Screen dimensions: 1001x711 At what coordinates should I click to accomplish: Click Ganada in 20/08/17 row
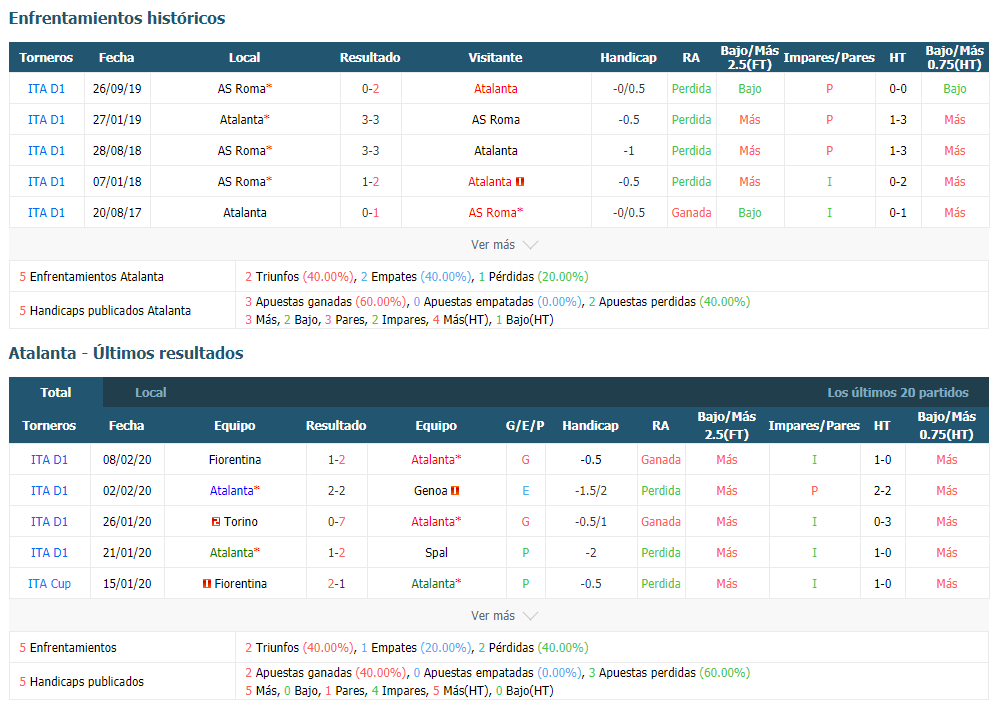[691, 213]
